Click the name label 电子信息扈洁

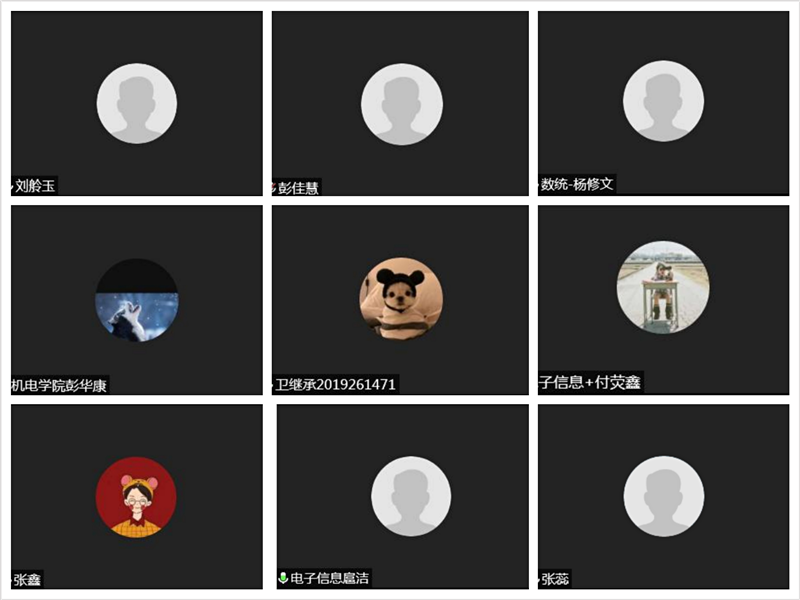coord(329,578)
